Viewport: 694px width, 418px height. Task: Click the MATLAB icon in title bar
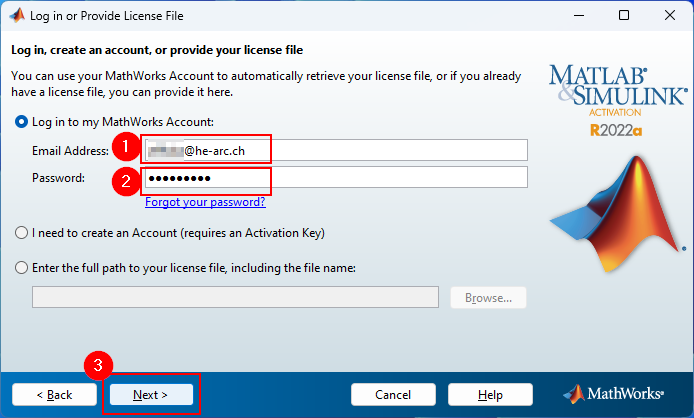pos(17,15)
